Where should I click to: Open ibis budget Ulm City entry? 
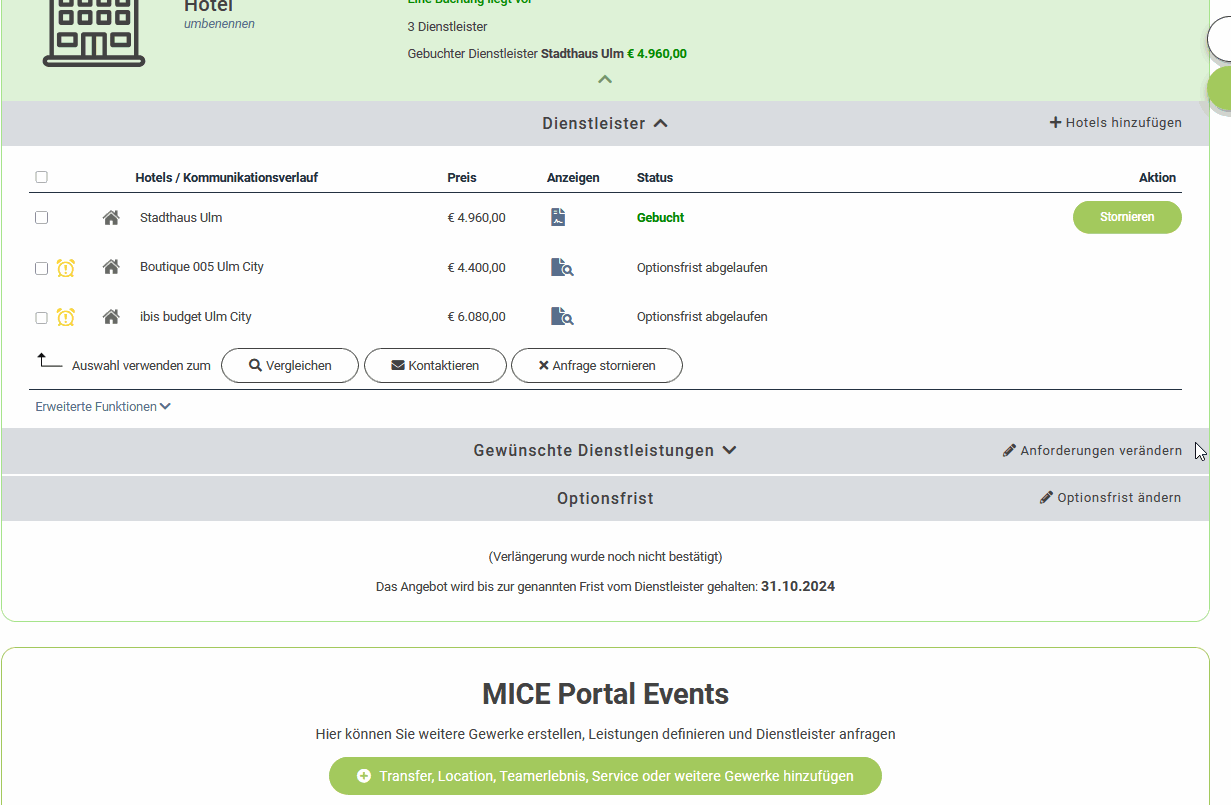(x=196, y=317)
